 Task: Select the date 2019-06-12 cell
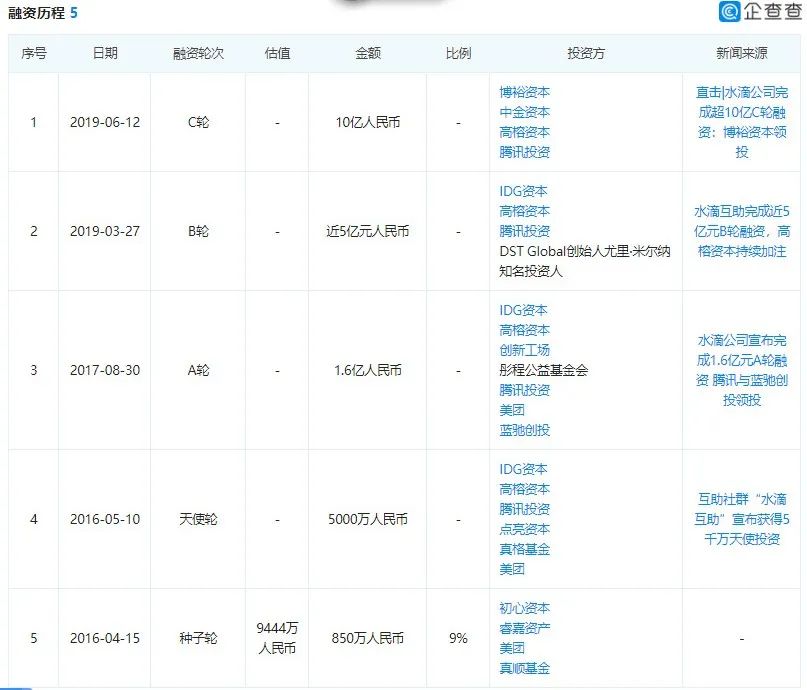click(x=105, y=122)
